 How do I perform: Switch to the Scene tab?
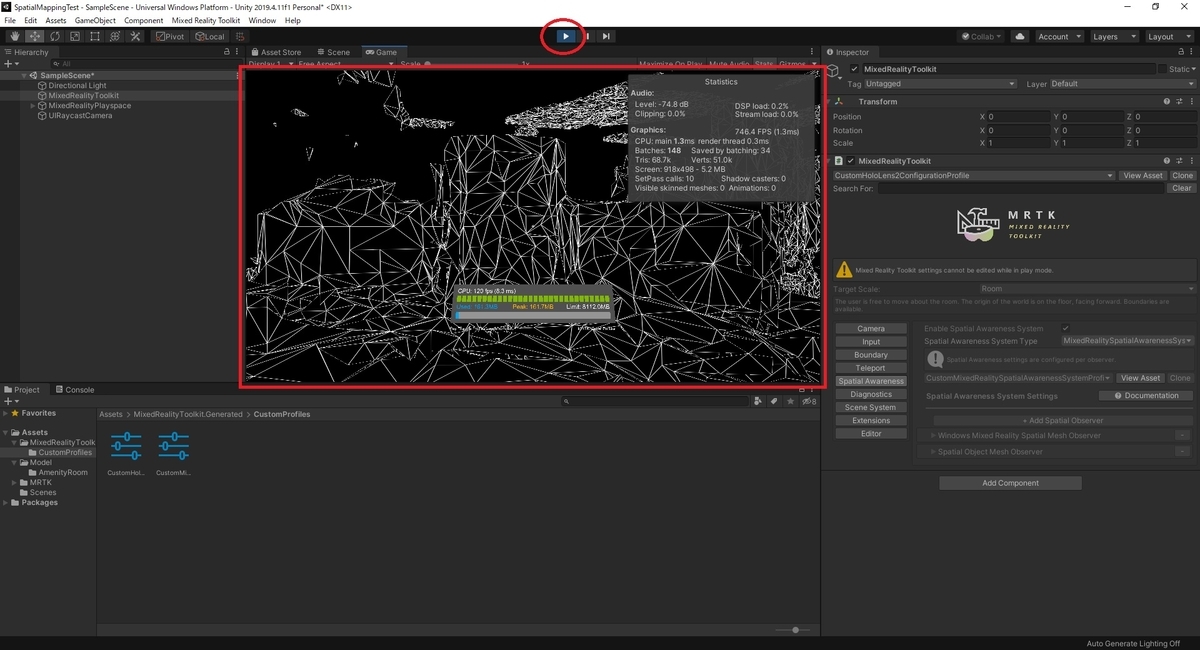point(333,52)
